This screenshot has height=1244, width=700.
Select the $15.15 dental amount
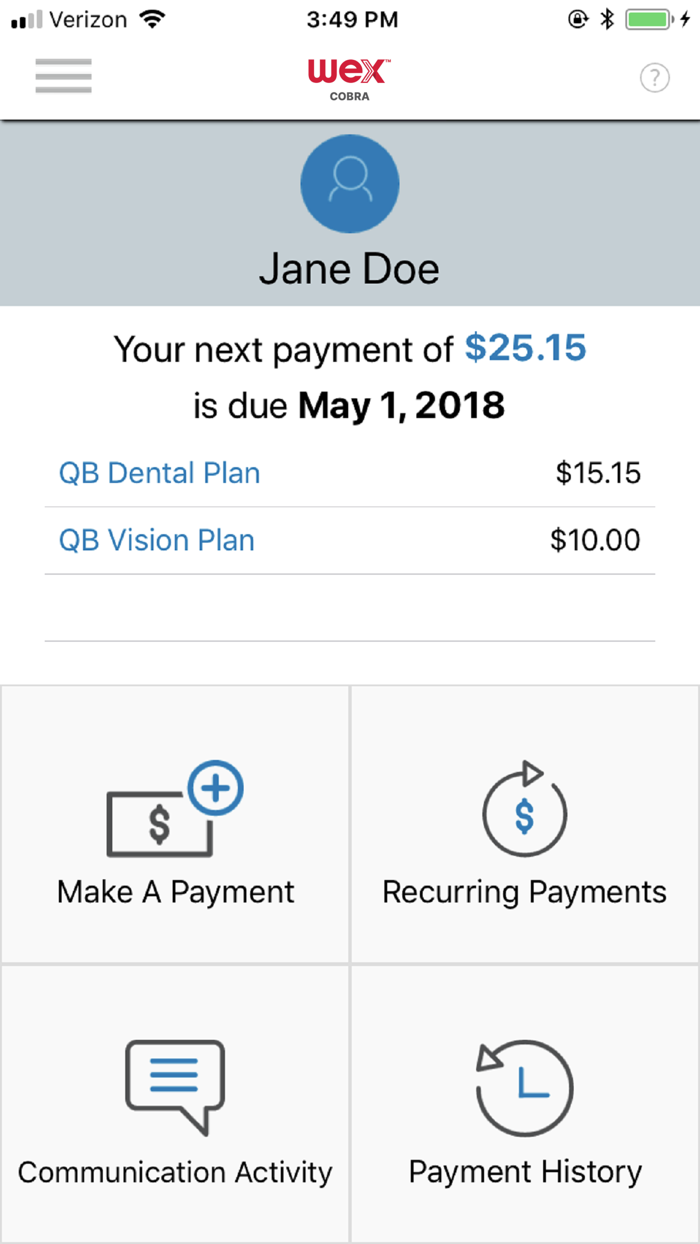coord(598,473)
